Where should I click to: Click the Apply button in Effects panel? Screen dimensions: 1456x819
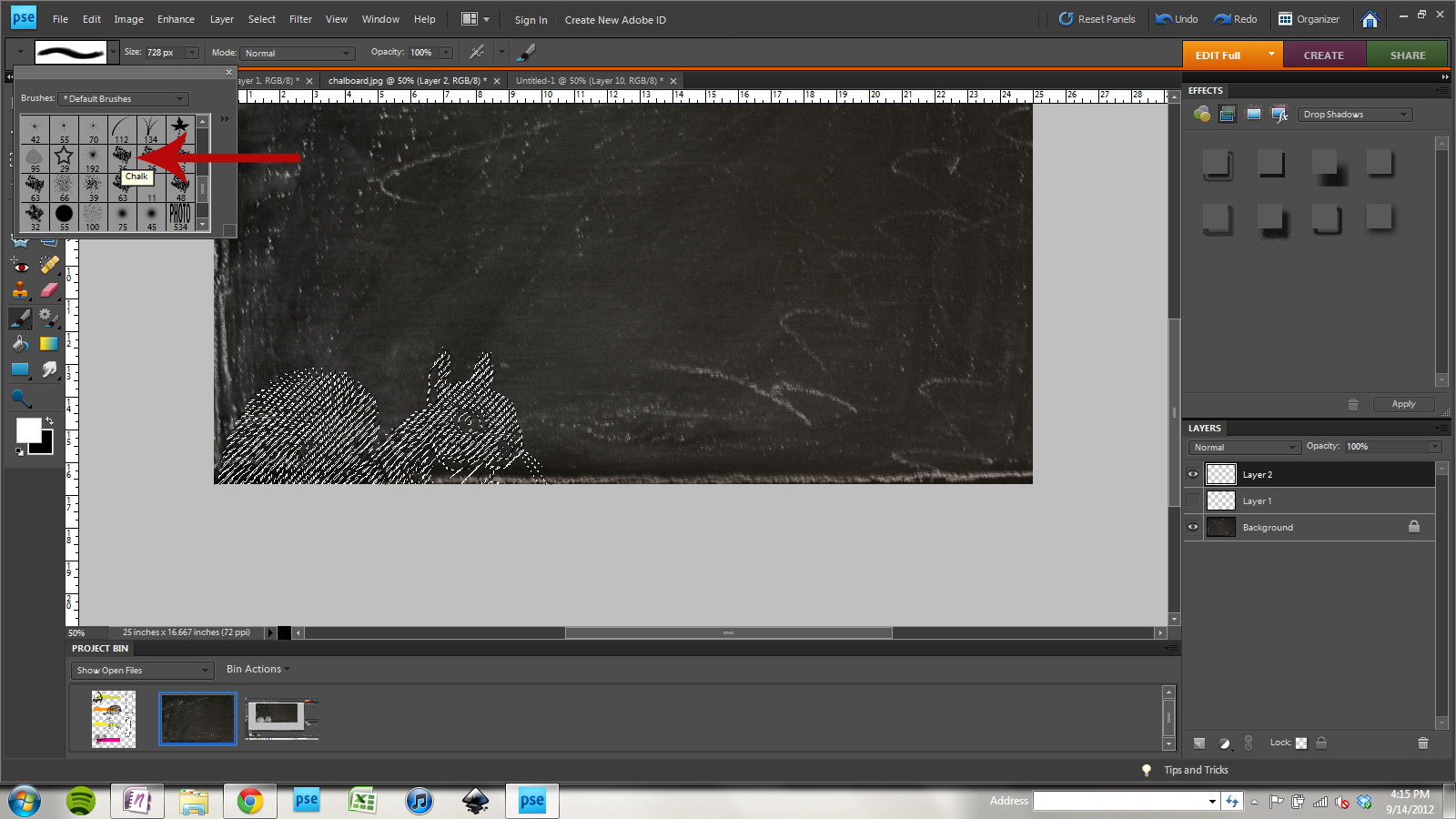[x=1403, y=403]
